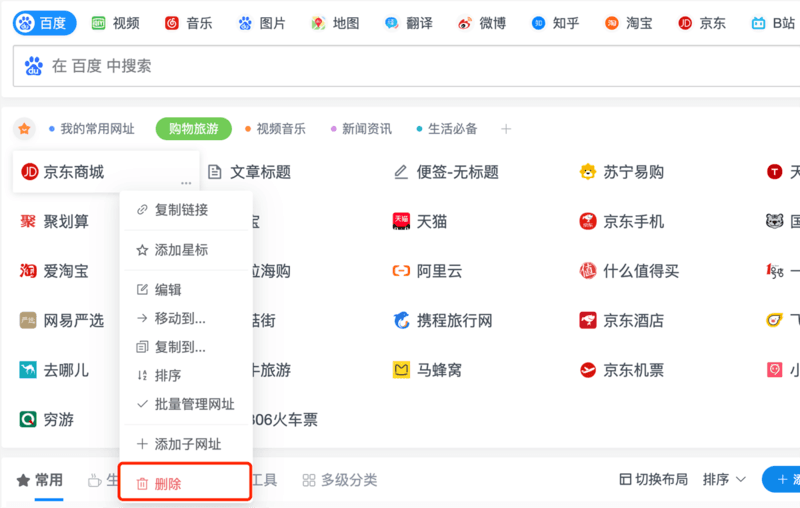Image resolution: width=800 pixels, height=508 pixels.
Task: Select the 百度 search engine pill
Action: pos(44,23)
